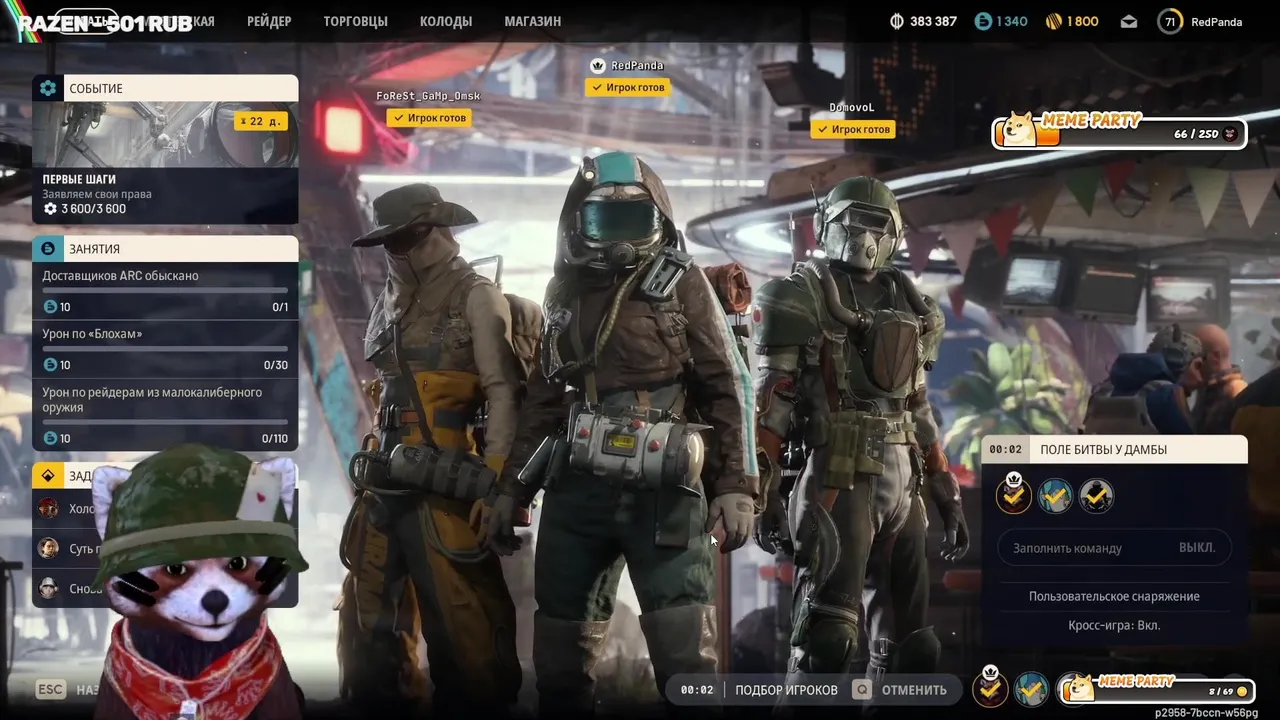Select 'Доставщиков ARC обыскано' activity
The height and width of the screenshot is (720, 1280).
point(165,290)
